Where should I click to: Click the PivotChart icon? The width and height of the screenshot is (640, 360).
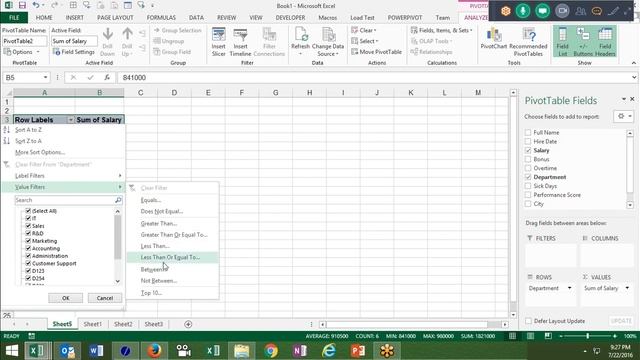click(x=493, y=39)
